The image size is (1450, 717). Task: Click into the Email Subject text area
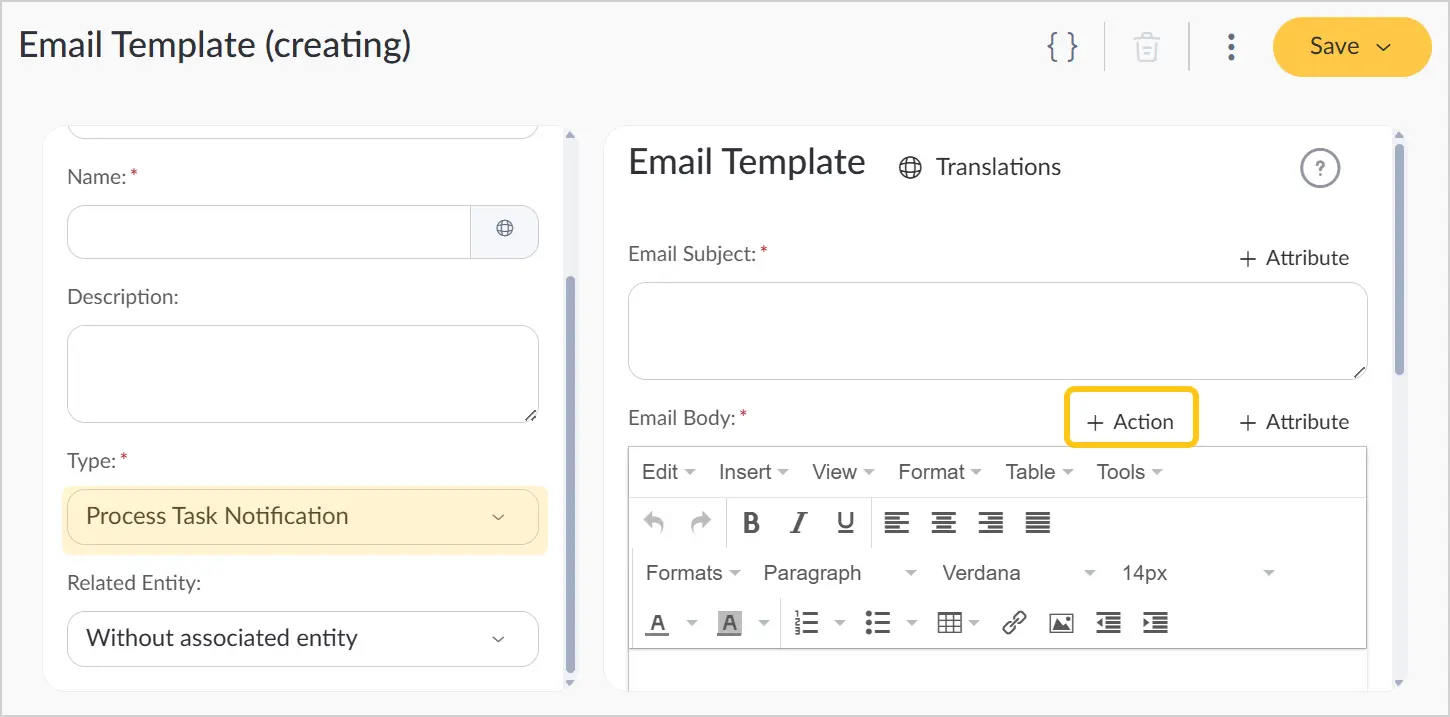click(x=997, y=331)
